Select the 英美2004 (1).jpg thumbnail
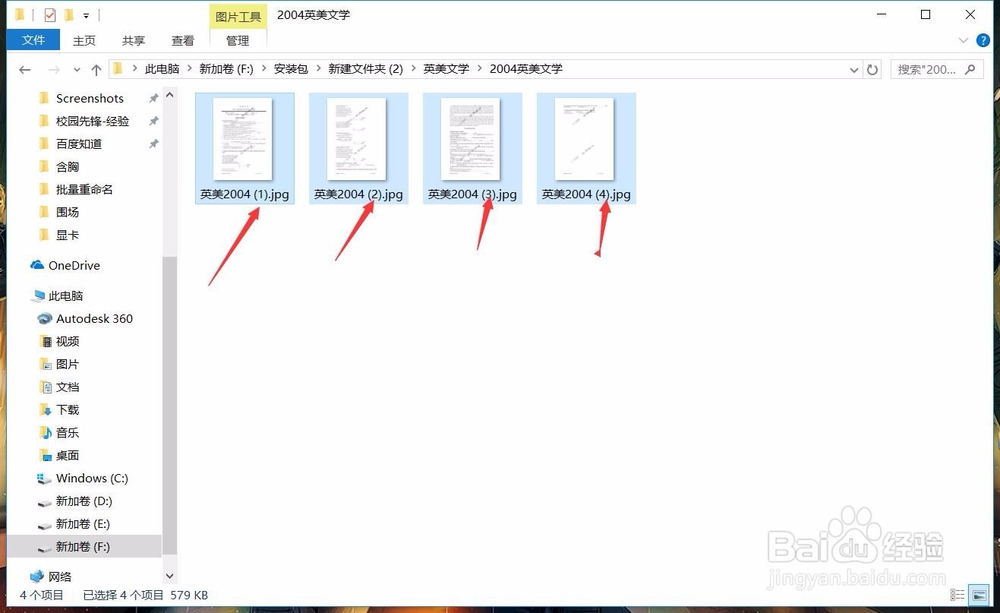 point(244,140)
